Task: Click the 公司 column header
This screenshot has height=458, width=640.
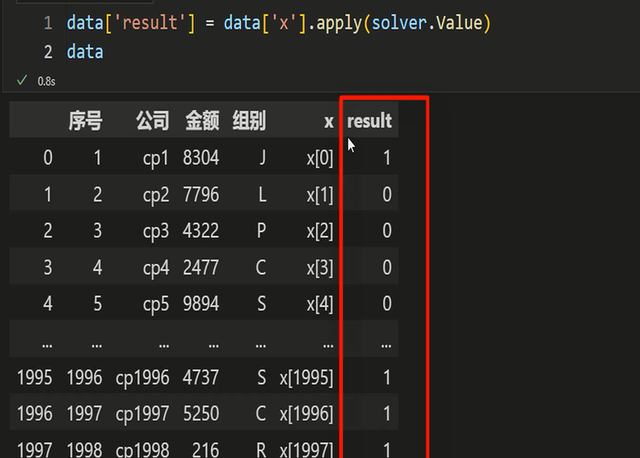Action: coord(153,121)
